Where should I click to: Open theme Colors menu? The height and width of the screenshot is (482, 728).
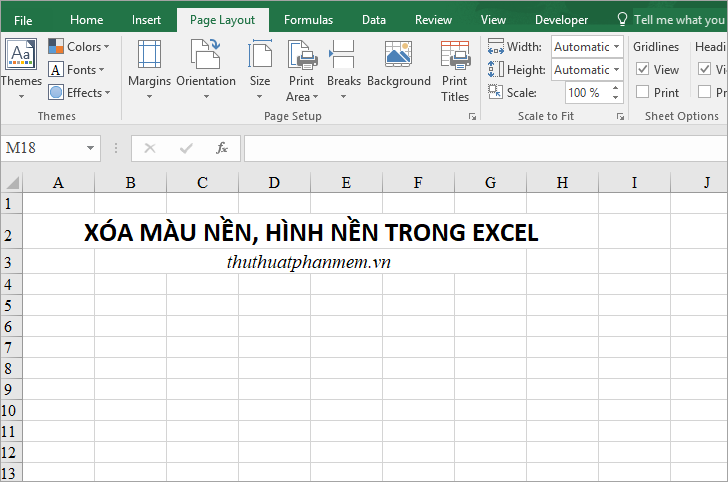click(79, 46)
